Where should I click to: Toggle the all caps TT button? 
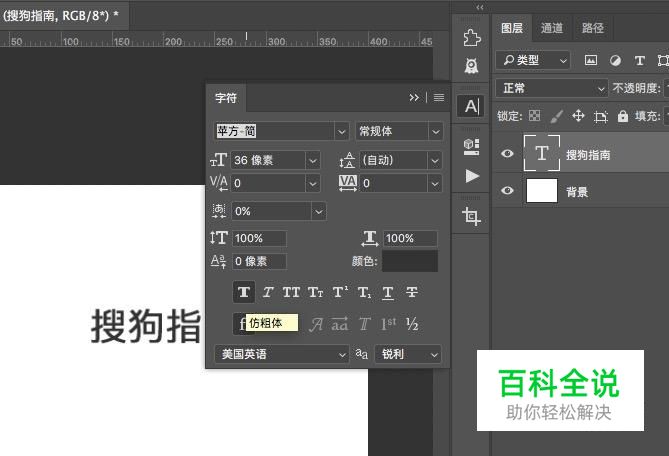click(x=291, y=292)
